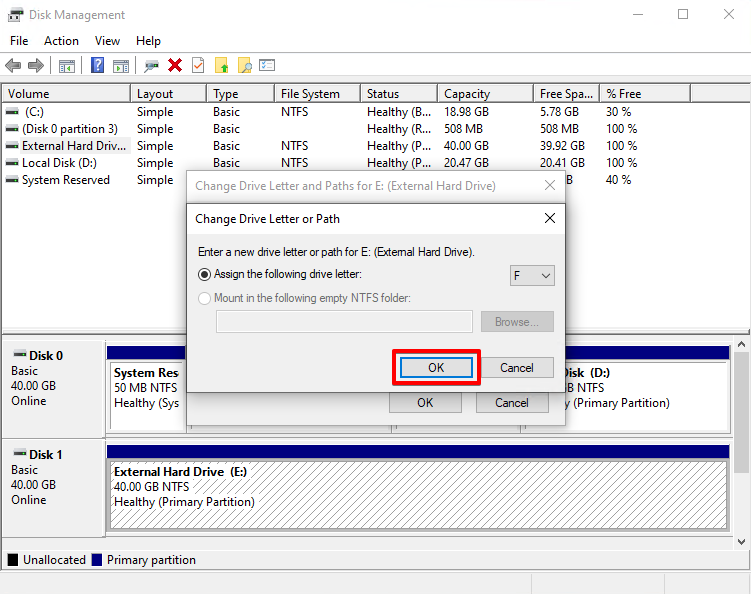
Task: Sort by the Volume column header
Action: [x=66, y=93]
